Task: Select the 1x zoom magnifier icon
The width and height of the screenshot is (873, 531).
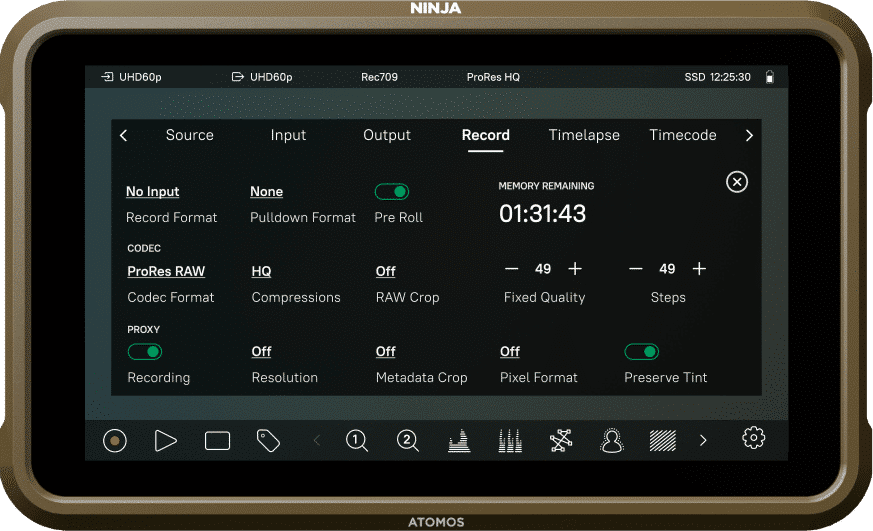Action: pyautogui.click(x=357, y=440)
